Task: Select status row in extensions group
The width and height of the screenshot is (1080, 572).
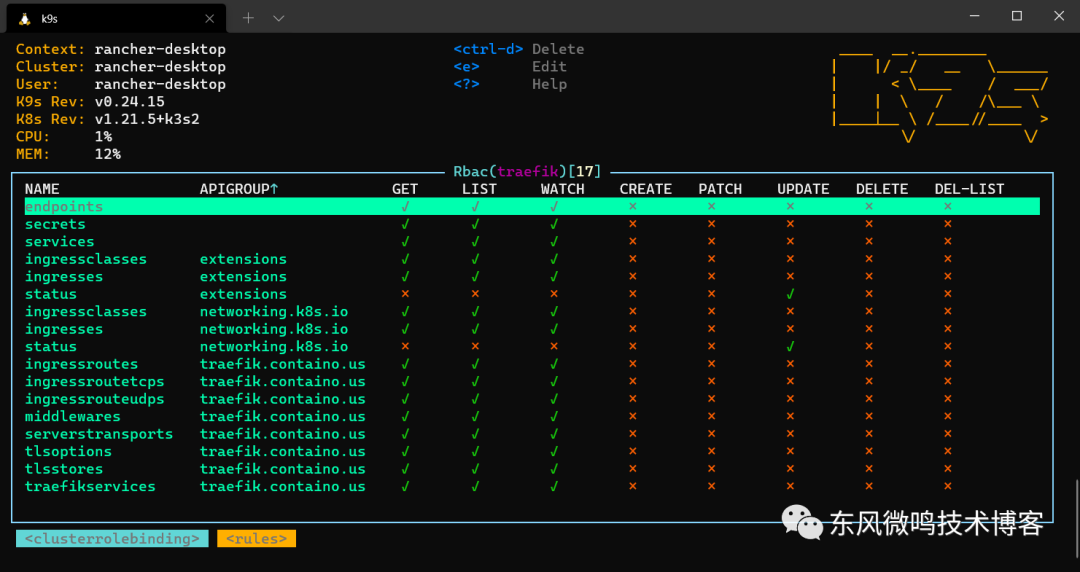Action: tap(532, 294)
